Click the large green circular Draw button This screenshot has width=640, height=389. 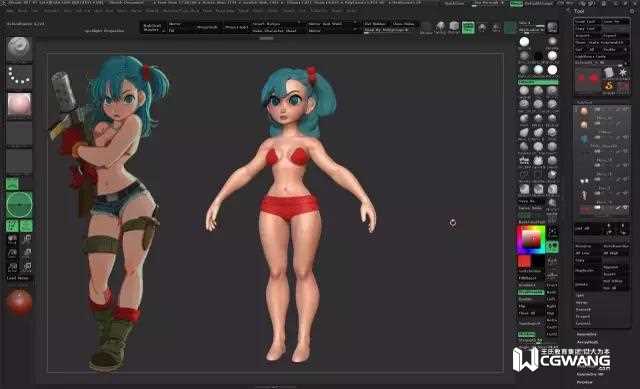19,205
